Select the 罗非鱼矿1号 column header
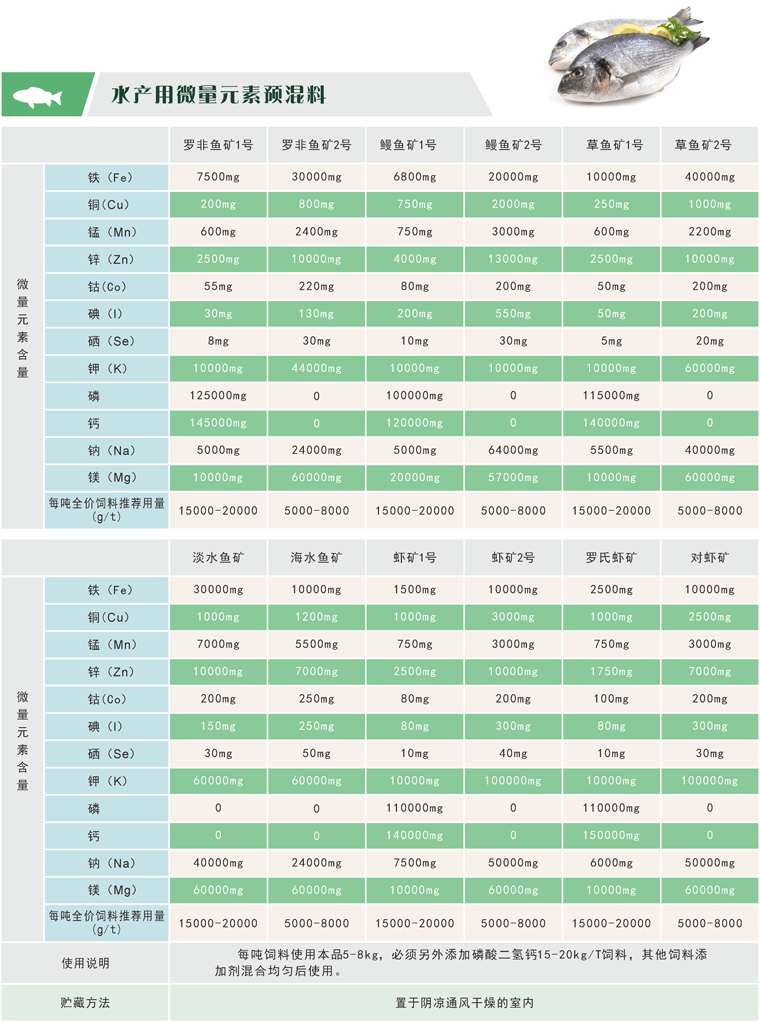This screenshot has height=1022, width=760. pos(218,145)
